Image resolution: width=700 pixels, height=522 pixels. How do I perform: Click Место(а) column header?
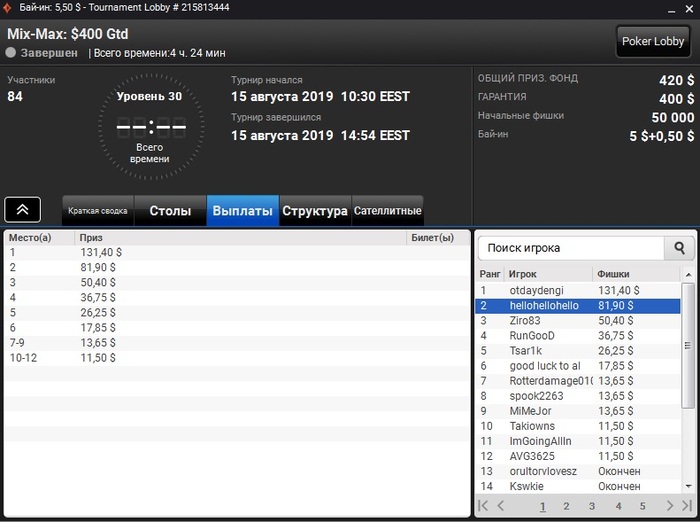tap(40, 238)
